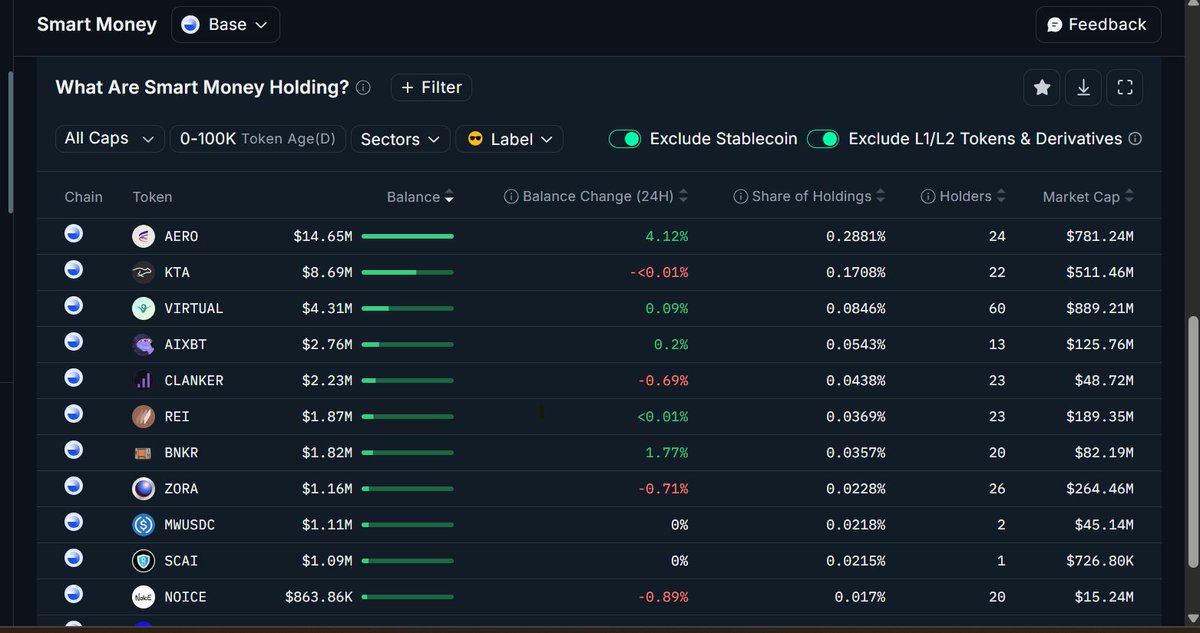Expand the Sectors dropdown
The width and height of the screenshot is (1200, 633).
click(400, 139)
